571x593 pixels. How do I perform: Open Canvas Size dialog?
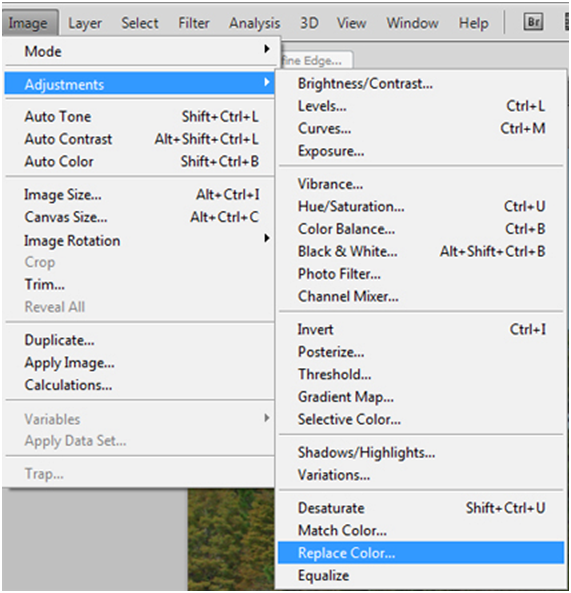coord(140,217)
